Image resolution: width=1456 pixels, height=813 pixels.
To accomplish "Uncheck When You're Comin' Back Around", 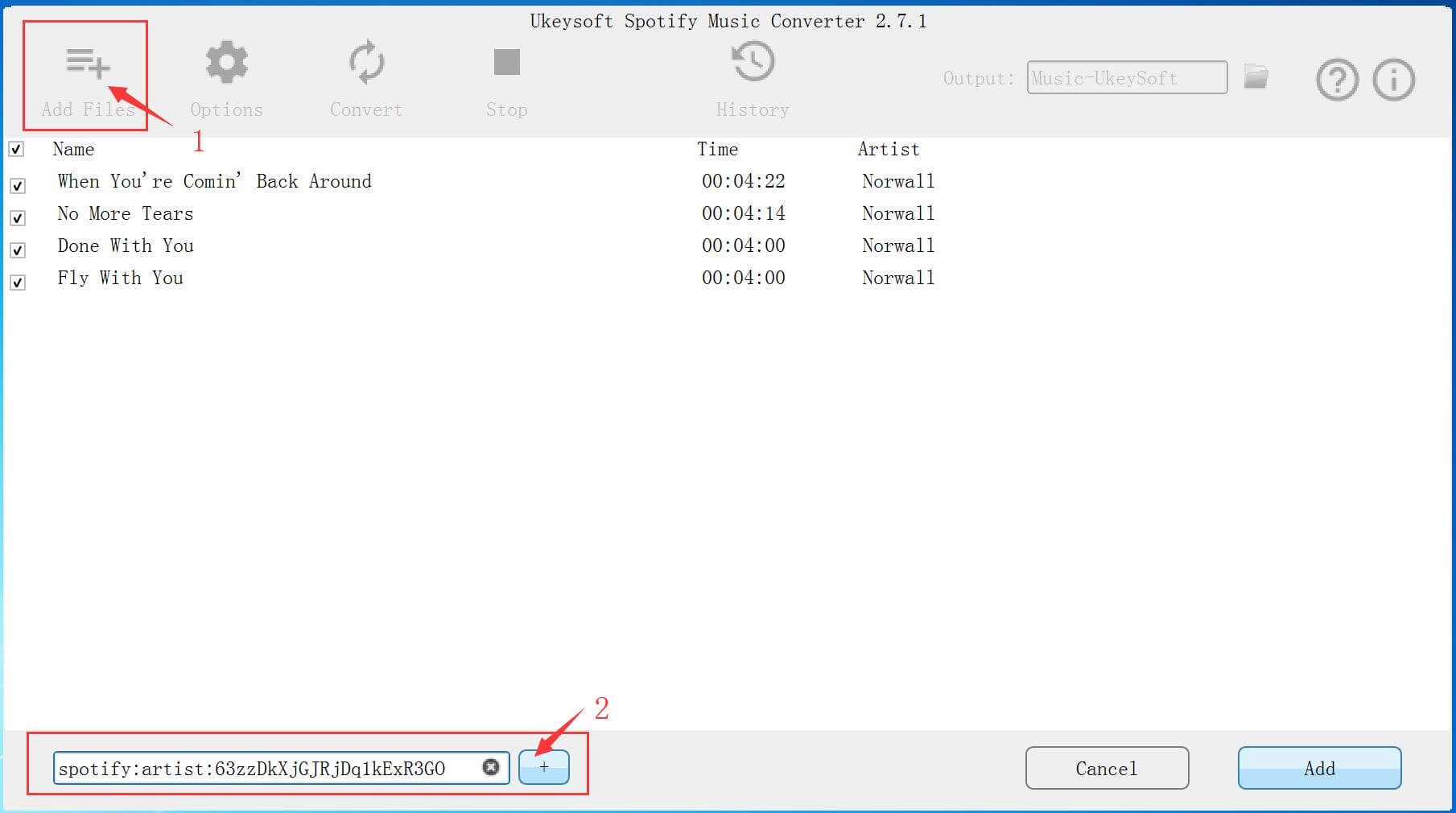I will click(x=18, y=186).
